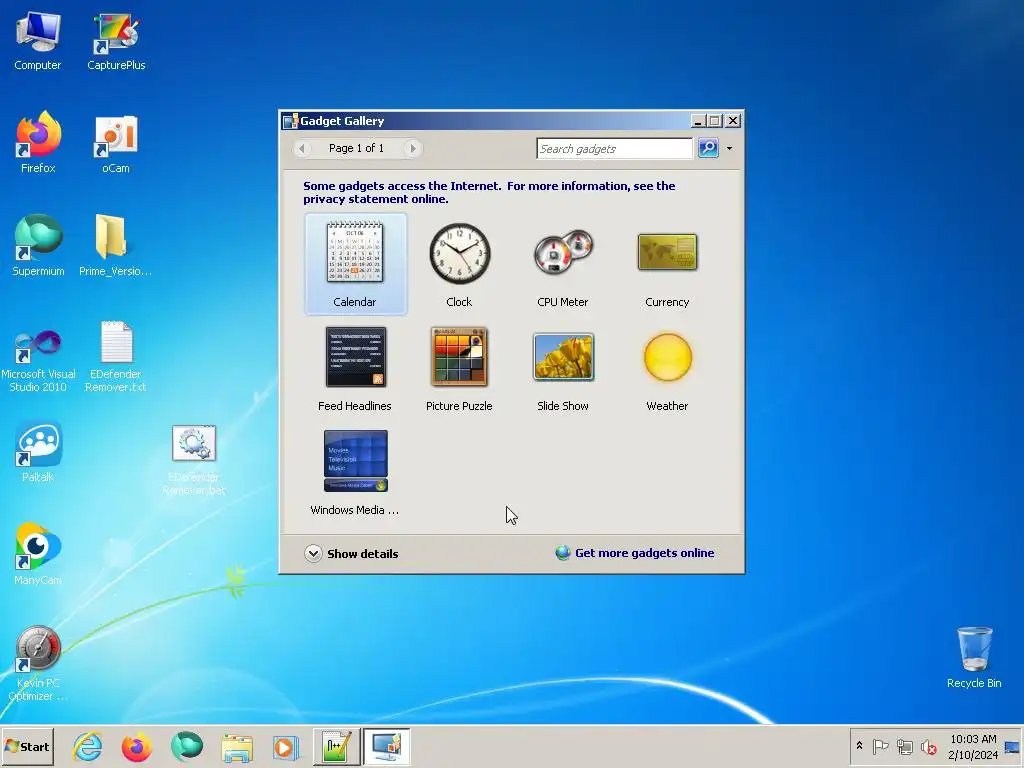Select the ManyCam desktop shortcut
The image size is (1024, 768).
coord(38,554)
